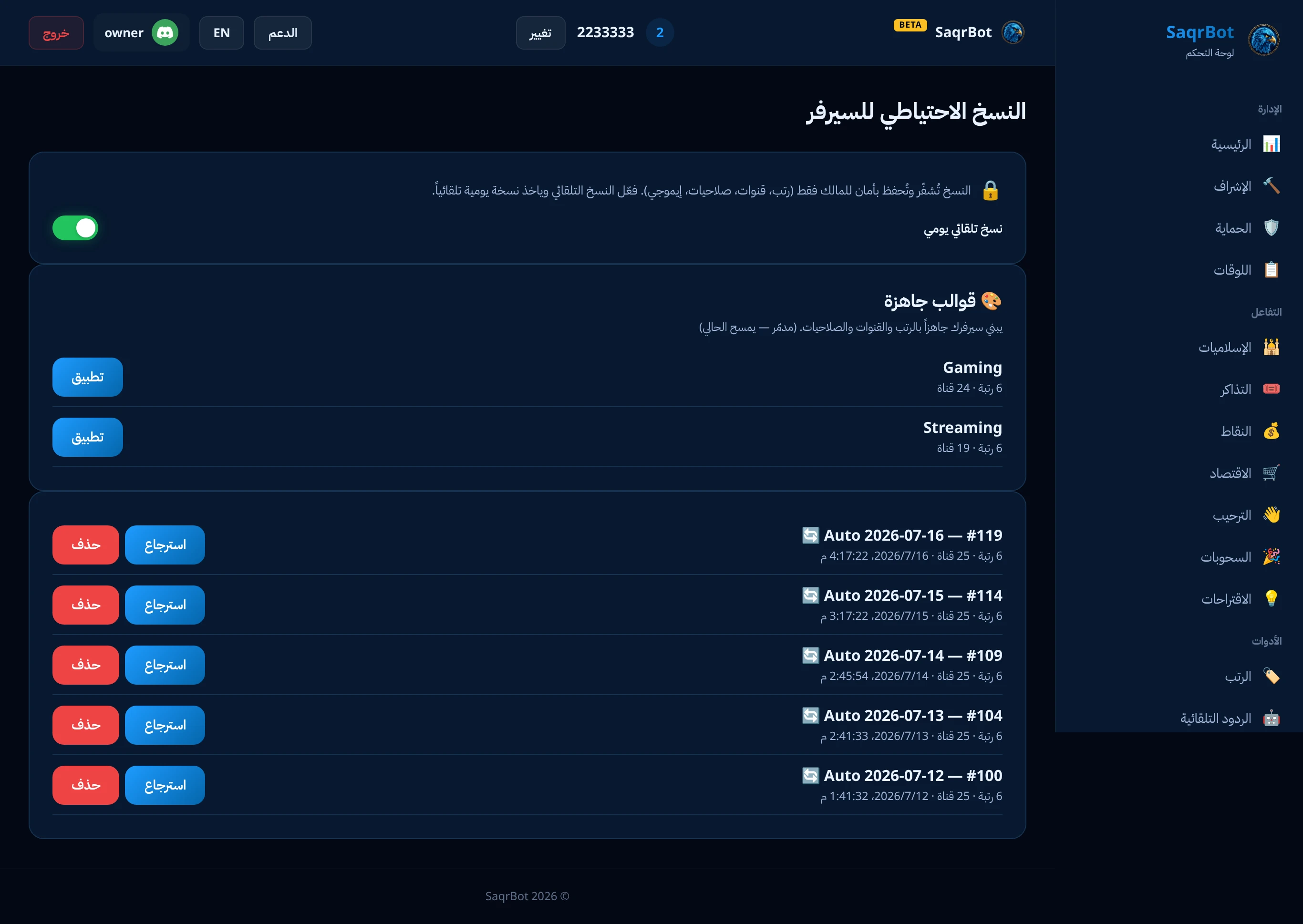
Task: Click the clipboard icon for اللوقات
Action: pos(1271,269)
